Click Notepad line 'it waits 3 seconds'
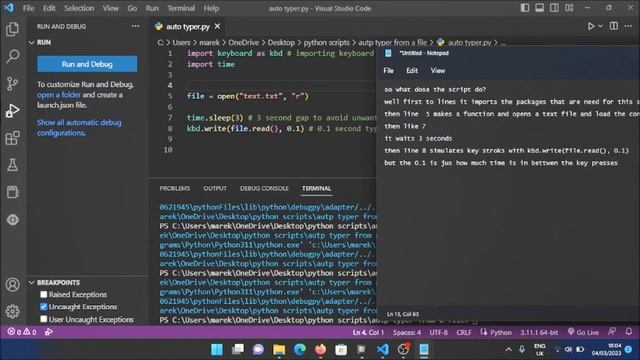Viewport: 640px width, 360px height. [x=418, y=138]
